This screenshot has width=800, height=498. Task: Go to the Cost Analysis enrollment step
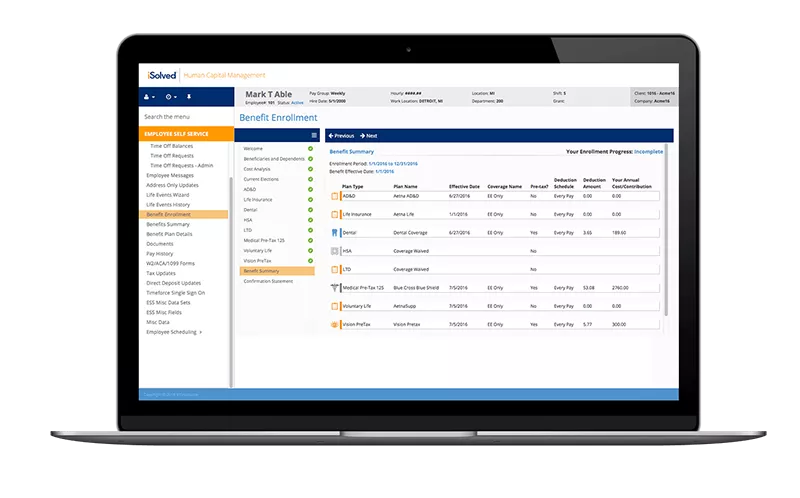click(257, 169)
